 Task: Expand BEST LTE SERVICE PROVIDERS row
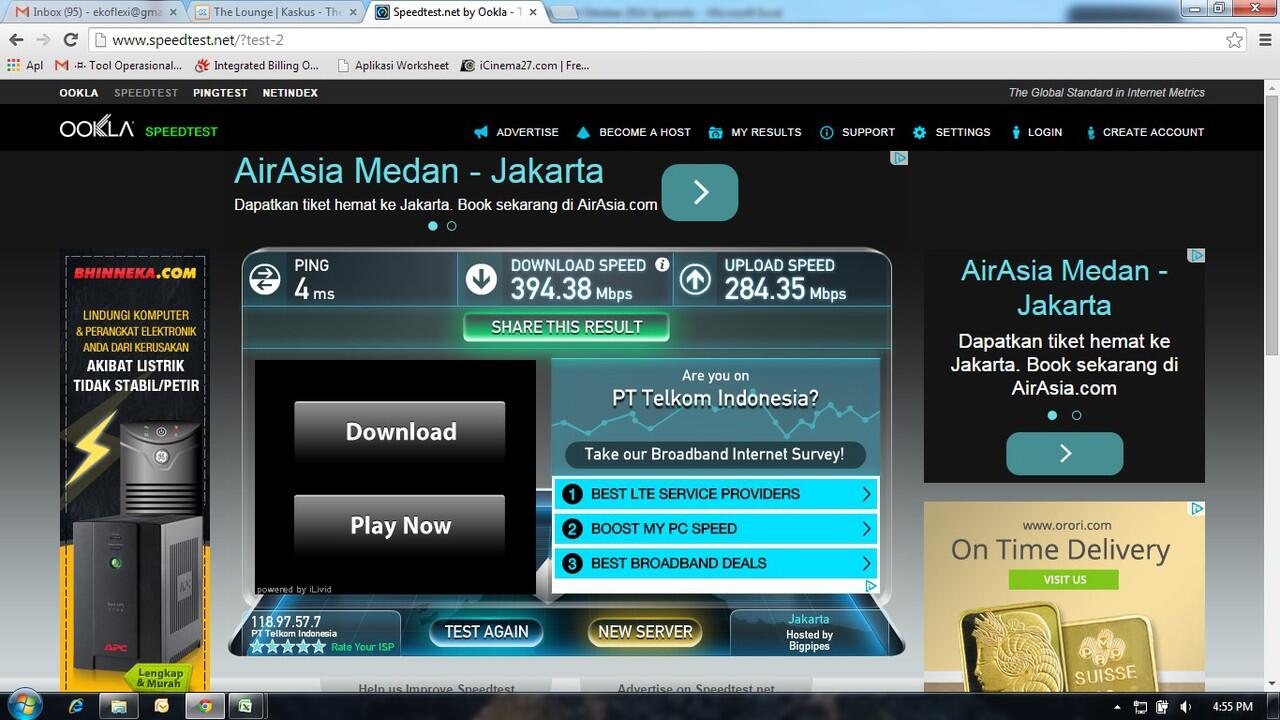coord(715,494)
